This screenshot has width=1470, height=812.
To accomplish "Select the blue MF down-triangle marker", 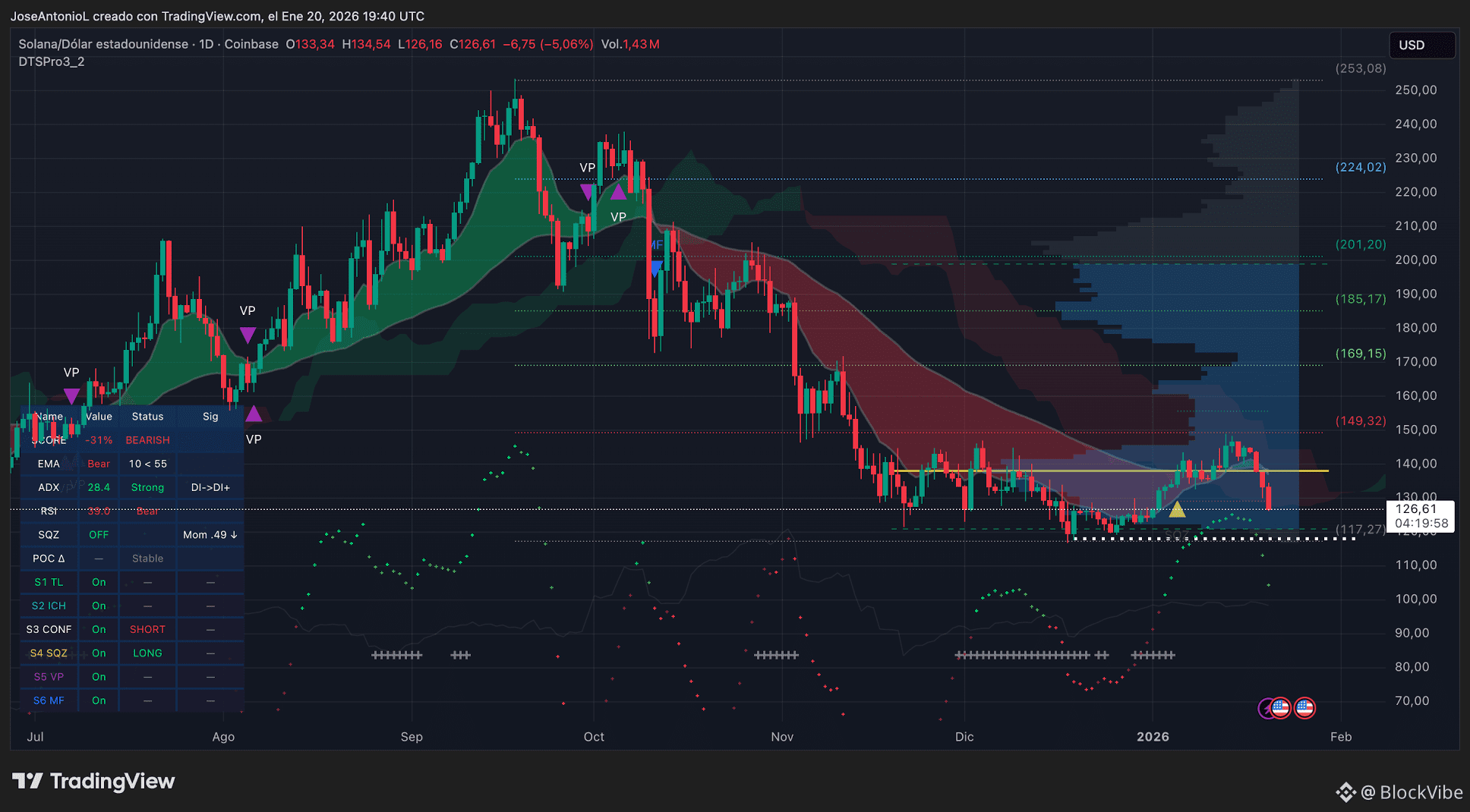I will 655,269.
